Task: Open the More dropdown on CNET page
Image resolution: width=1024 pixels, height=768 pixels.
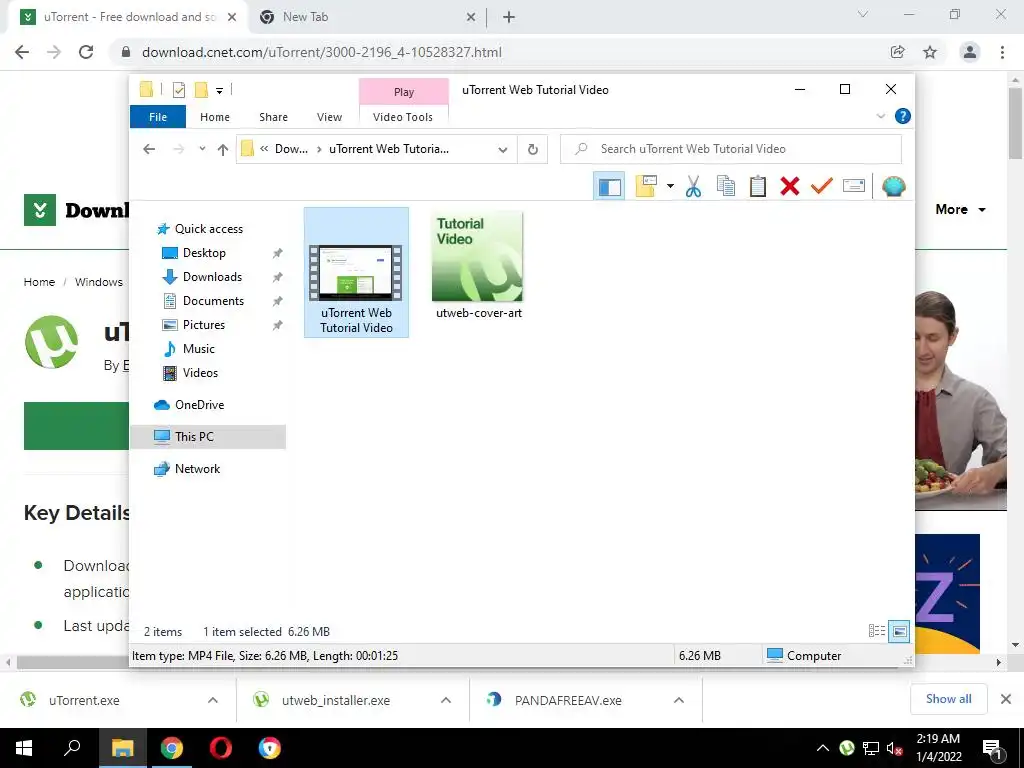Action: point(960,210)
